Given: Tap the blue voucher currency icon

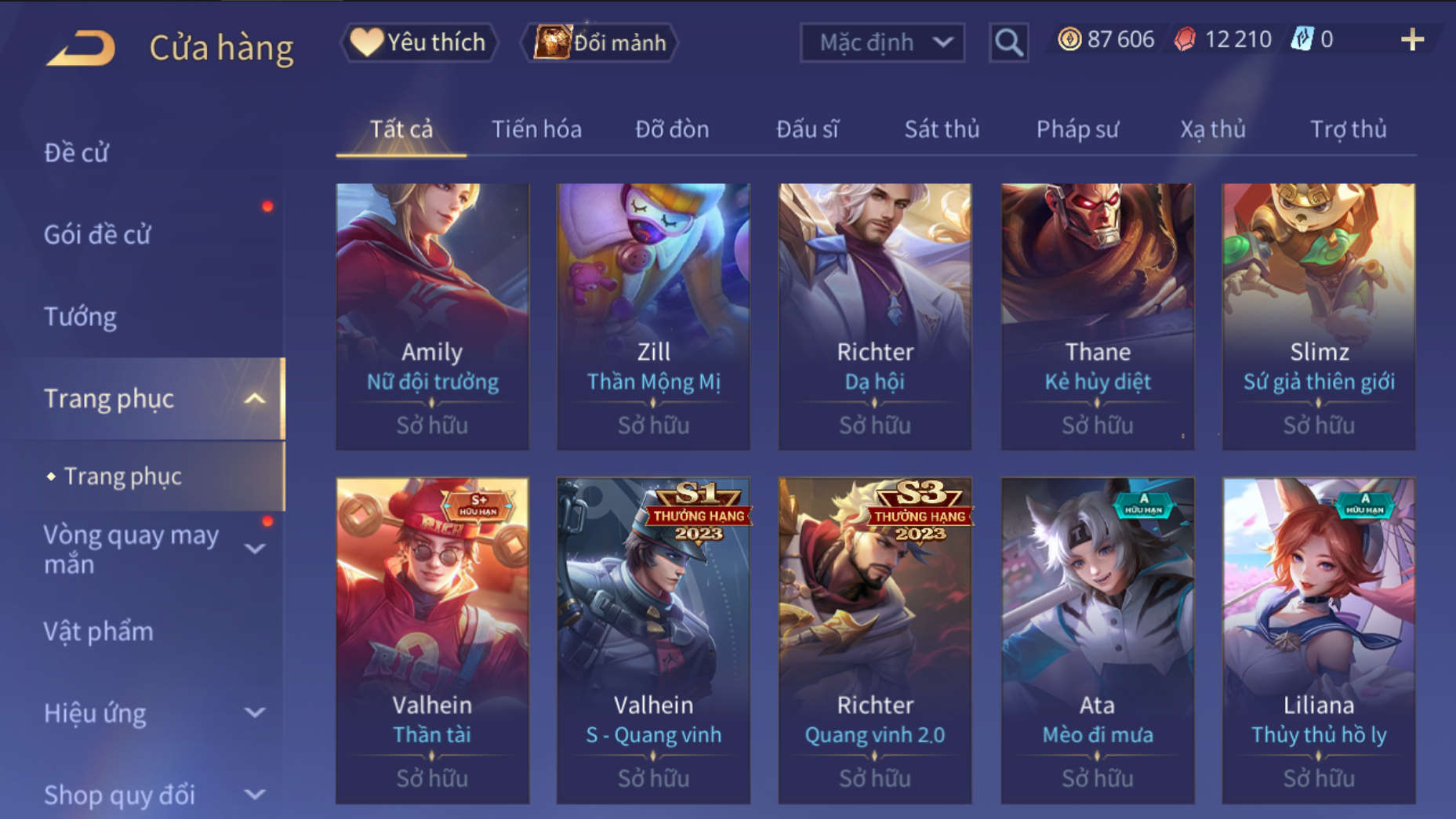Looking at the screenshot, I should click(1302, 39).
